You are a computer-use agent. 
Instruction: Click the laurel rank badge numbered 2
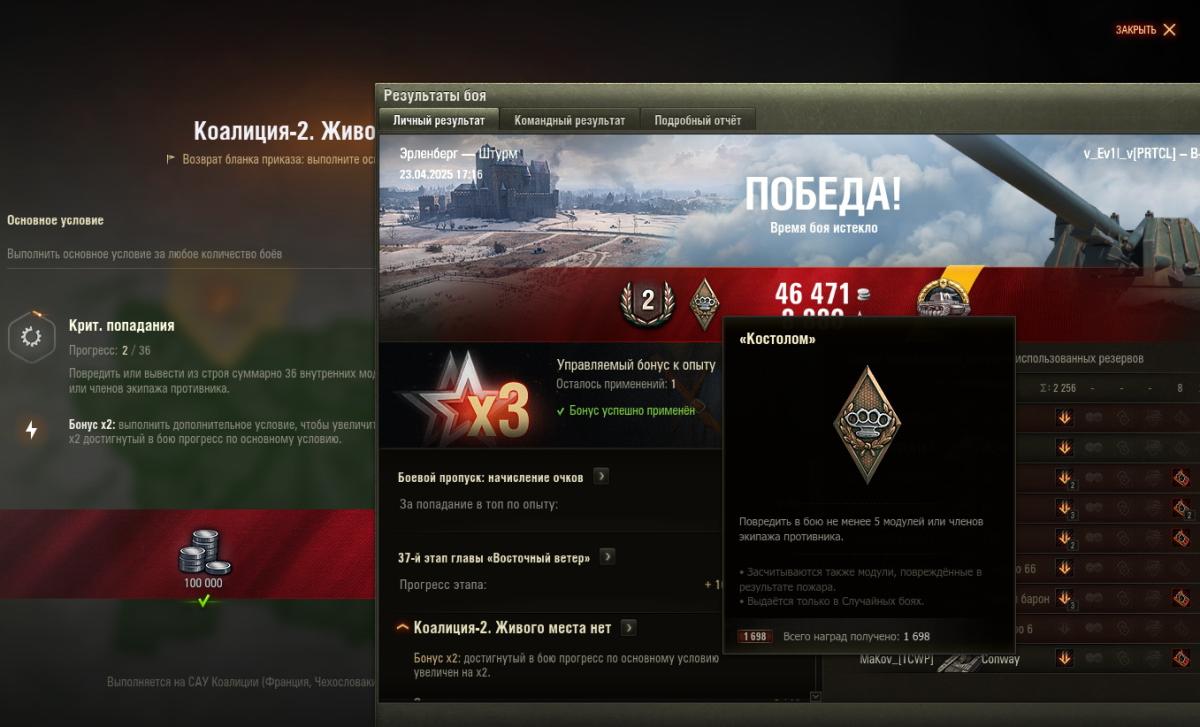647,302
